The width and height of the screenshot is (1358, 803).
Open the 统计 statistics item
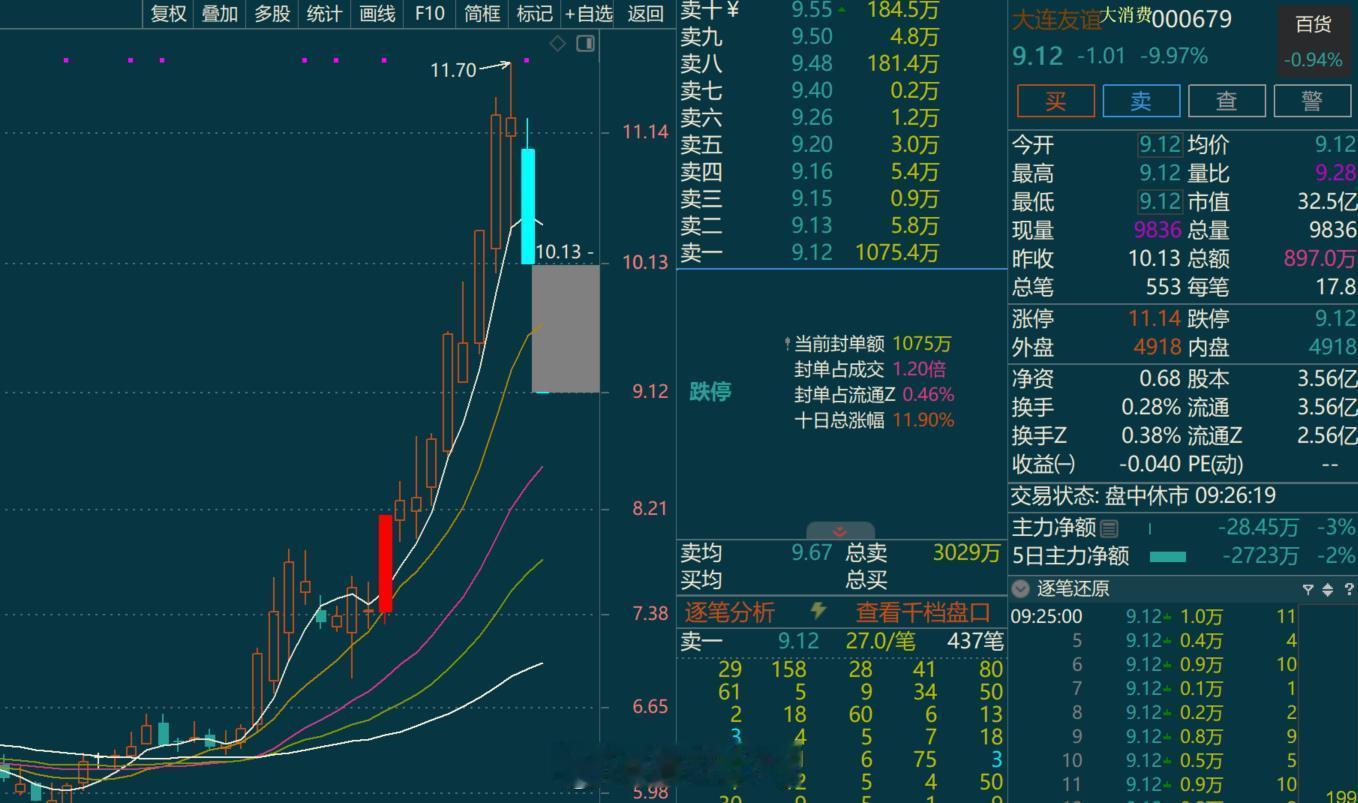[324, 13]
